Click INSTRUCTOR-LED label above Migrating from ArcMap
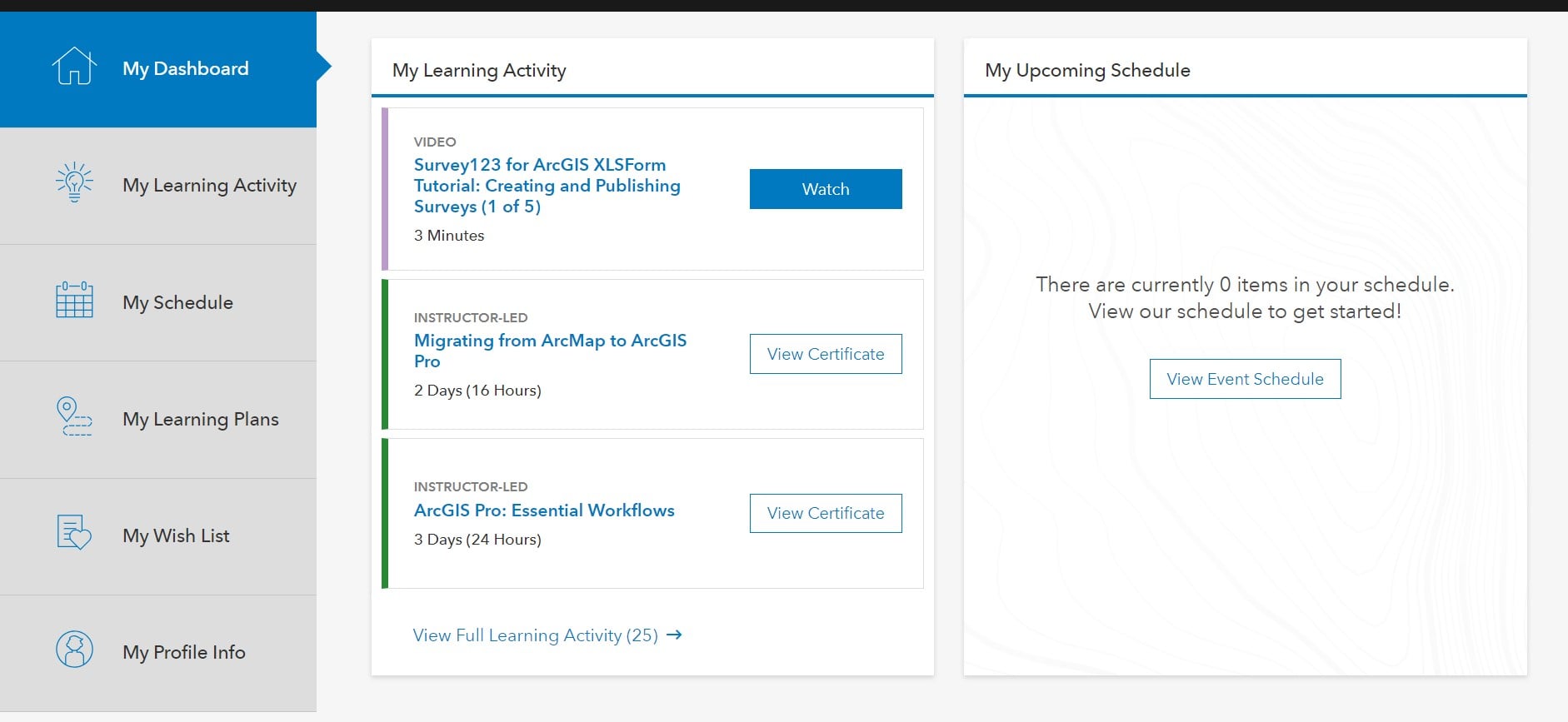The height and width of the screenshot is (722, 1568). coord(471,317)
